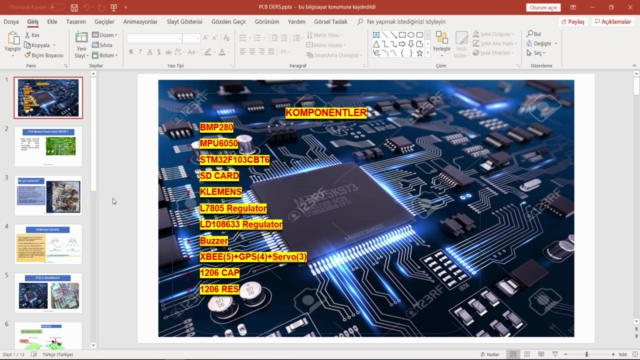
Task: Pick the triangle shape in shapes gallery
Action: (x=376, y=44)
